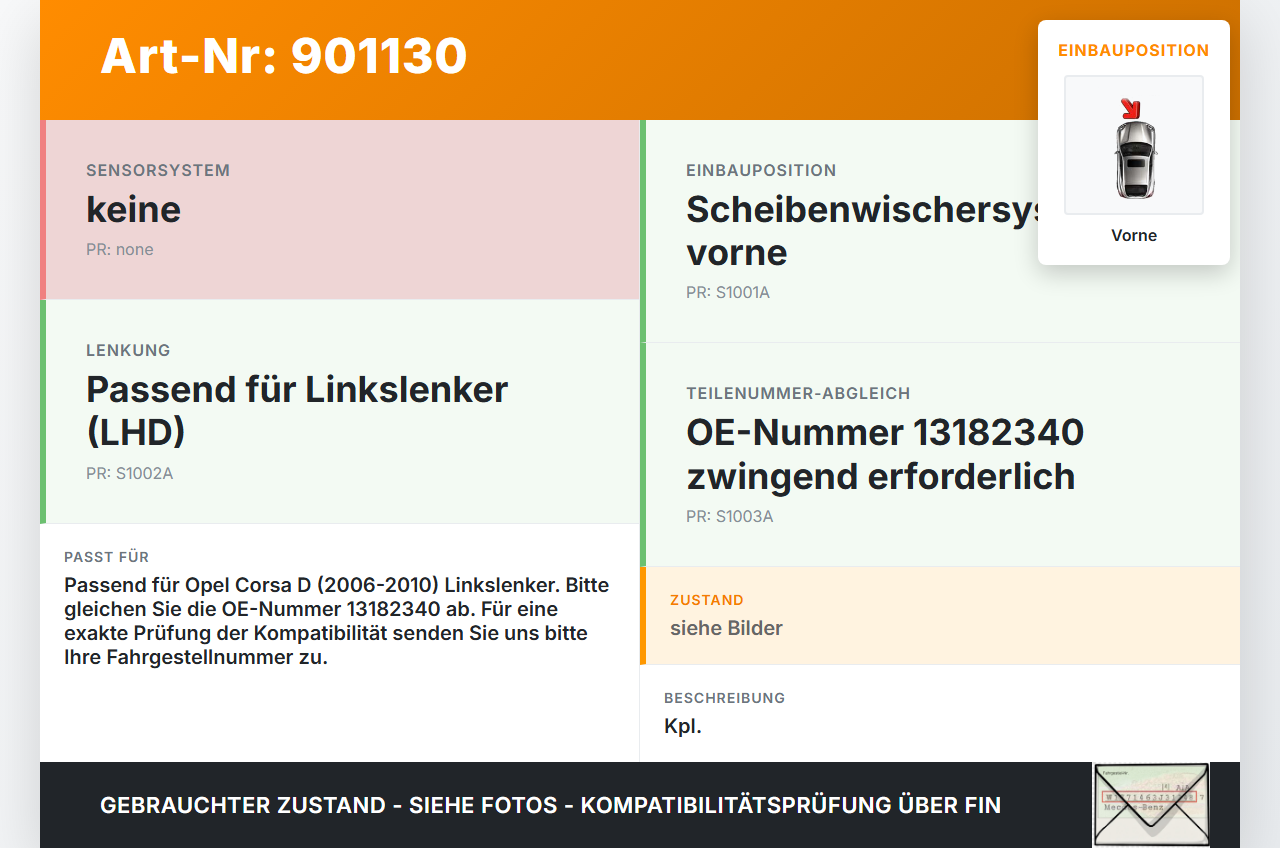The width and height of the screenshot is (1280, 848).
Task: Click the SENSORSYSTEM section label
Action: click(x=158, y=170)
